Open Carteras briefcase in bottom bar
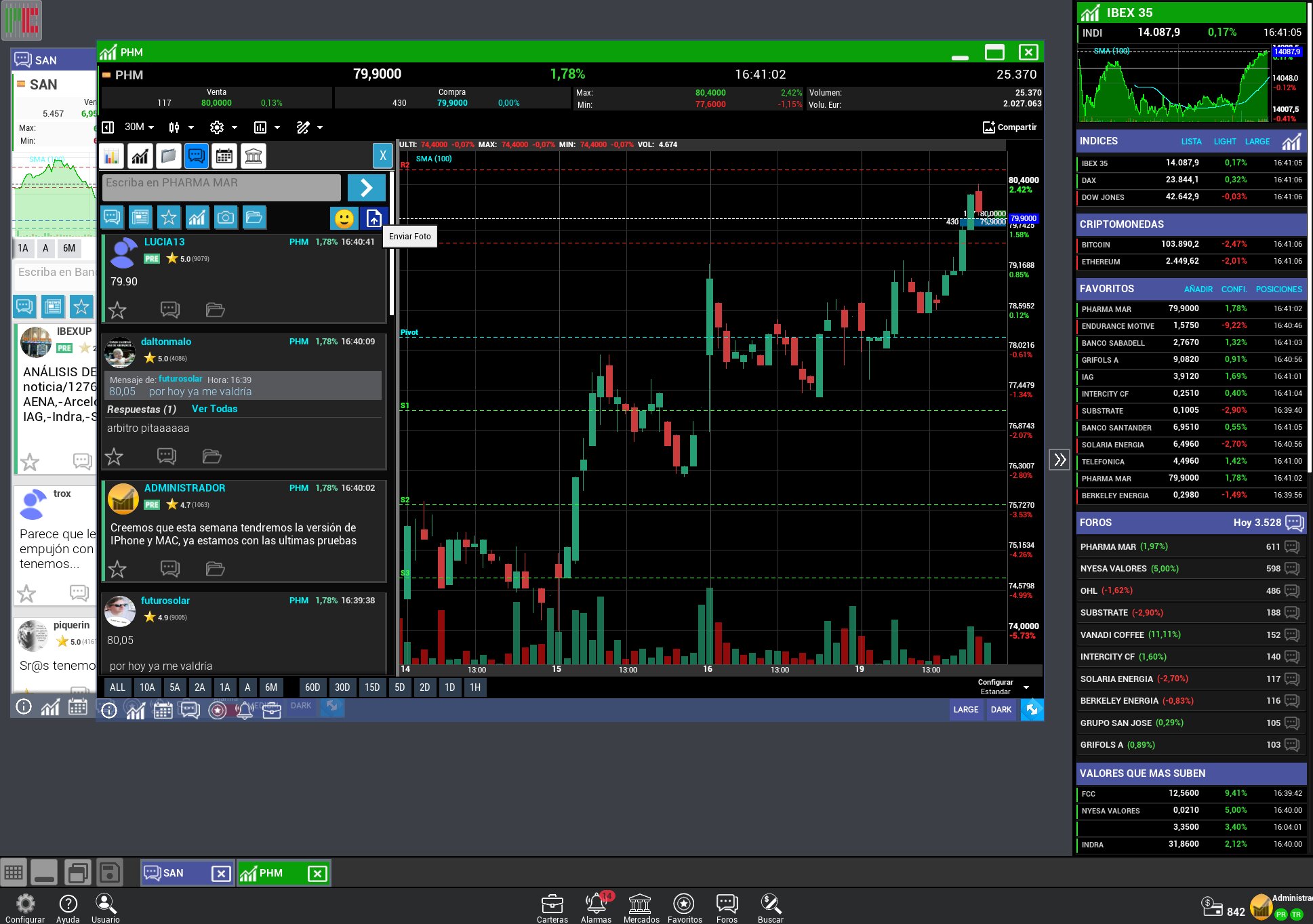 [552, 906]
